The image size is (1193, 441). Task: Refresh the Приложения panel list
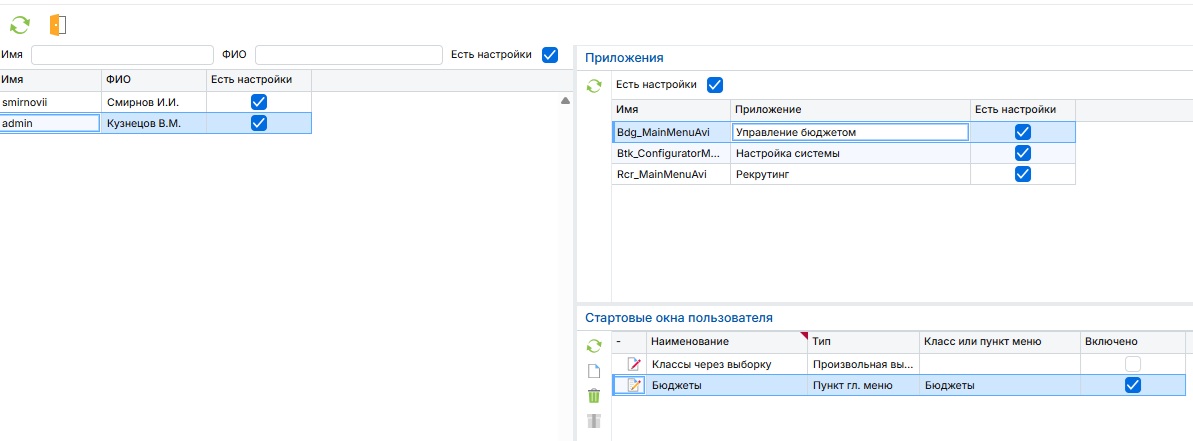pos(594,86)
